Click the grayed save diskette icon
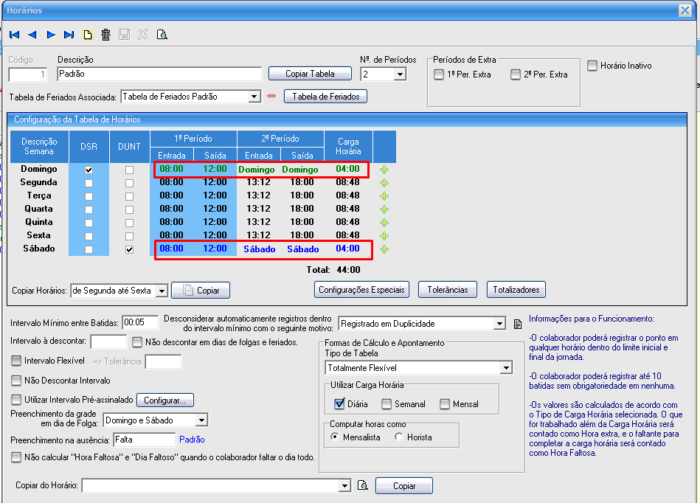This screenshot has height=503, width=700. pyautogui.click(x=124, y=35)
